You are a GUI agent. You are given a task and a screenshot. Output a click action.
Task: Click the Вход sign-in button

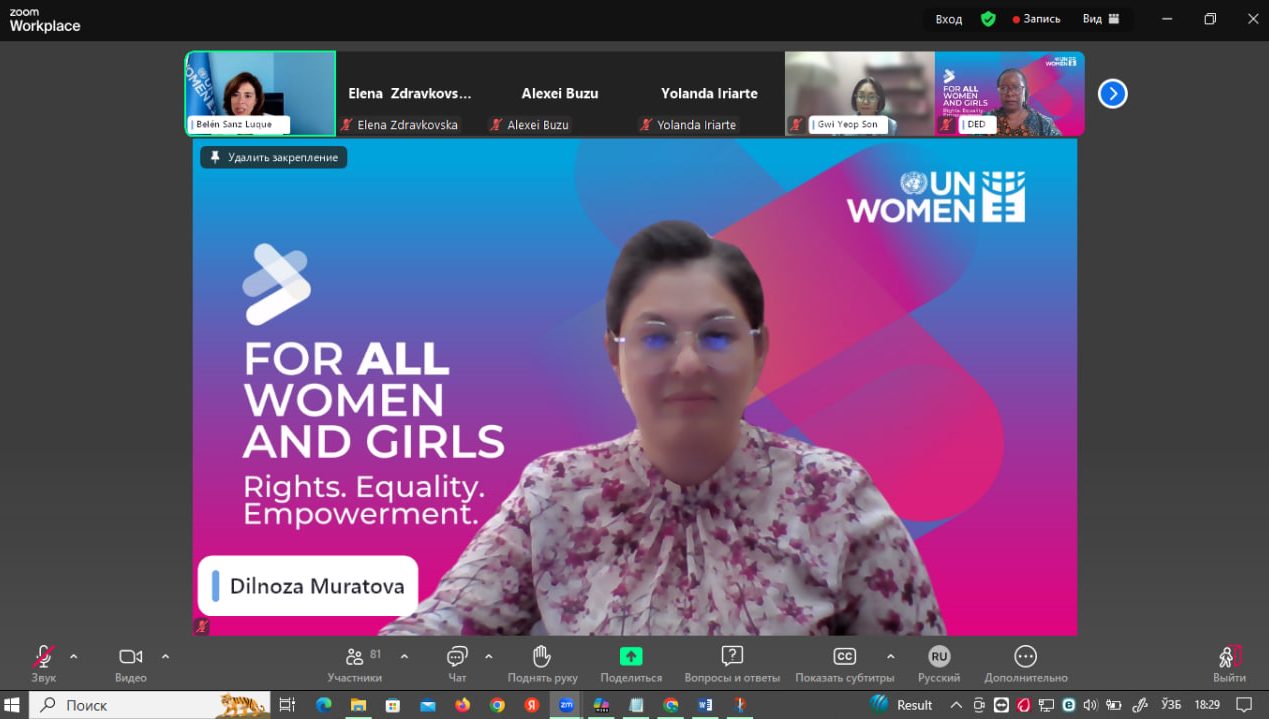948,19
